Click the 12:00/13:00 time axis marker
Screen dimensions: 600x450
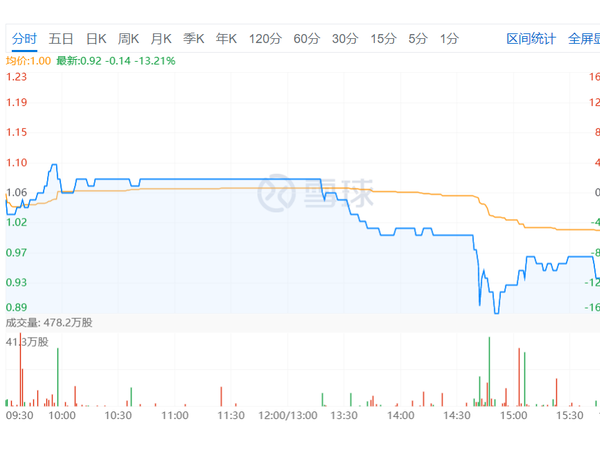287,414
